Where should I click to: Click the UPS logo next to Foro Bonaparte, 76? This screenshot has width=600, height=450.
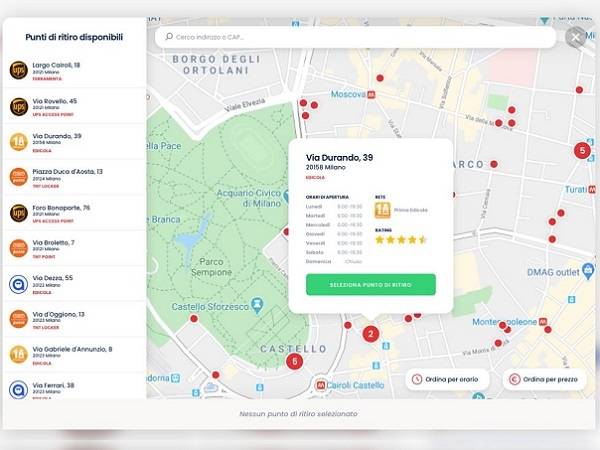point(18,213)
